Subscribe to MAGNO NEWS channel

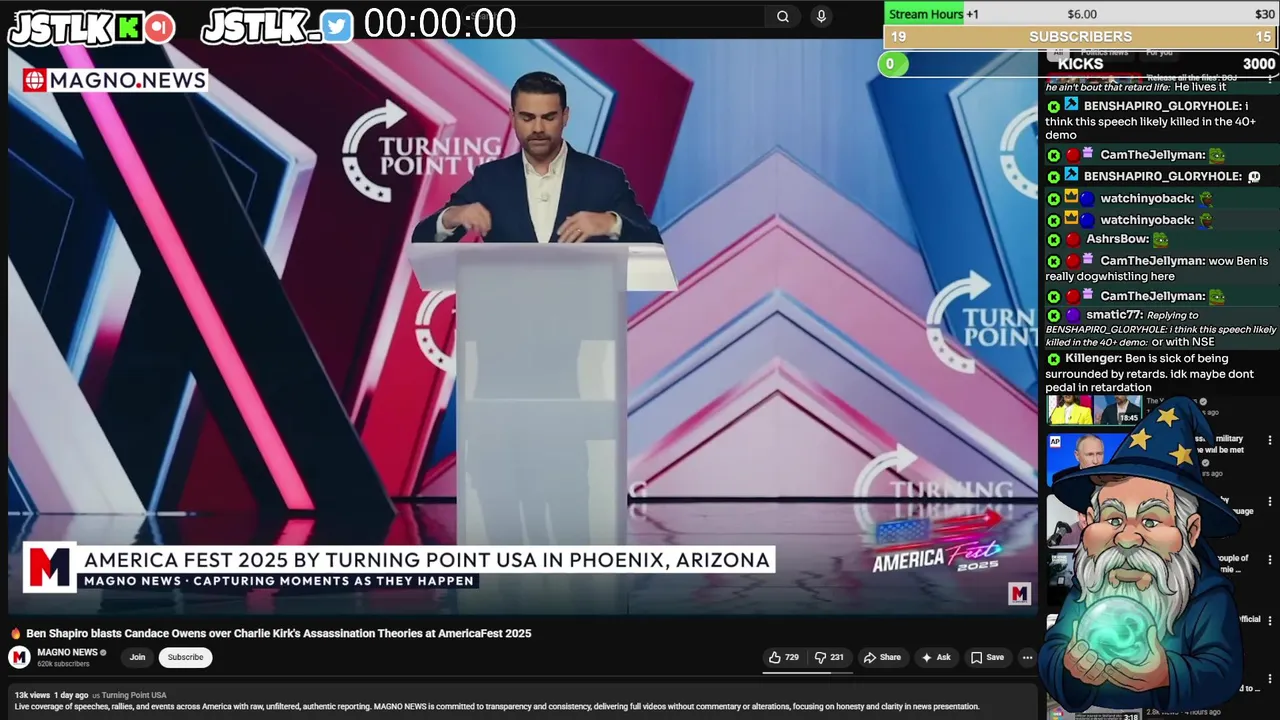point(185,657)
